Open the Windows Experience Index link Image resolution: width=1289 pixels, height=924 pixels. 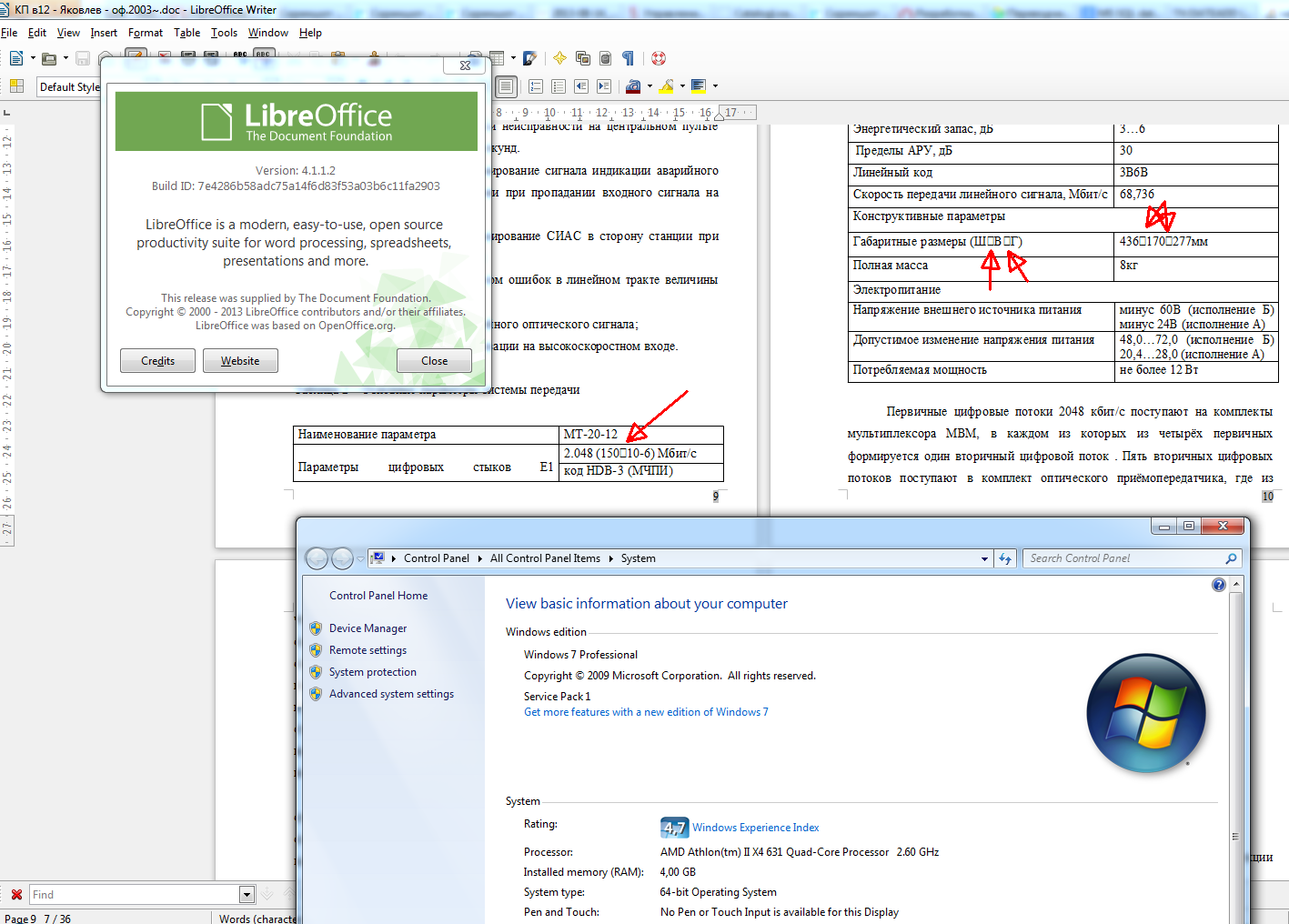[x=755, y=828]
